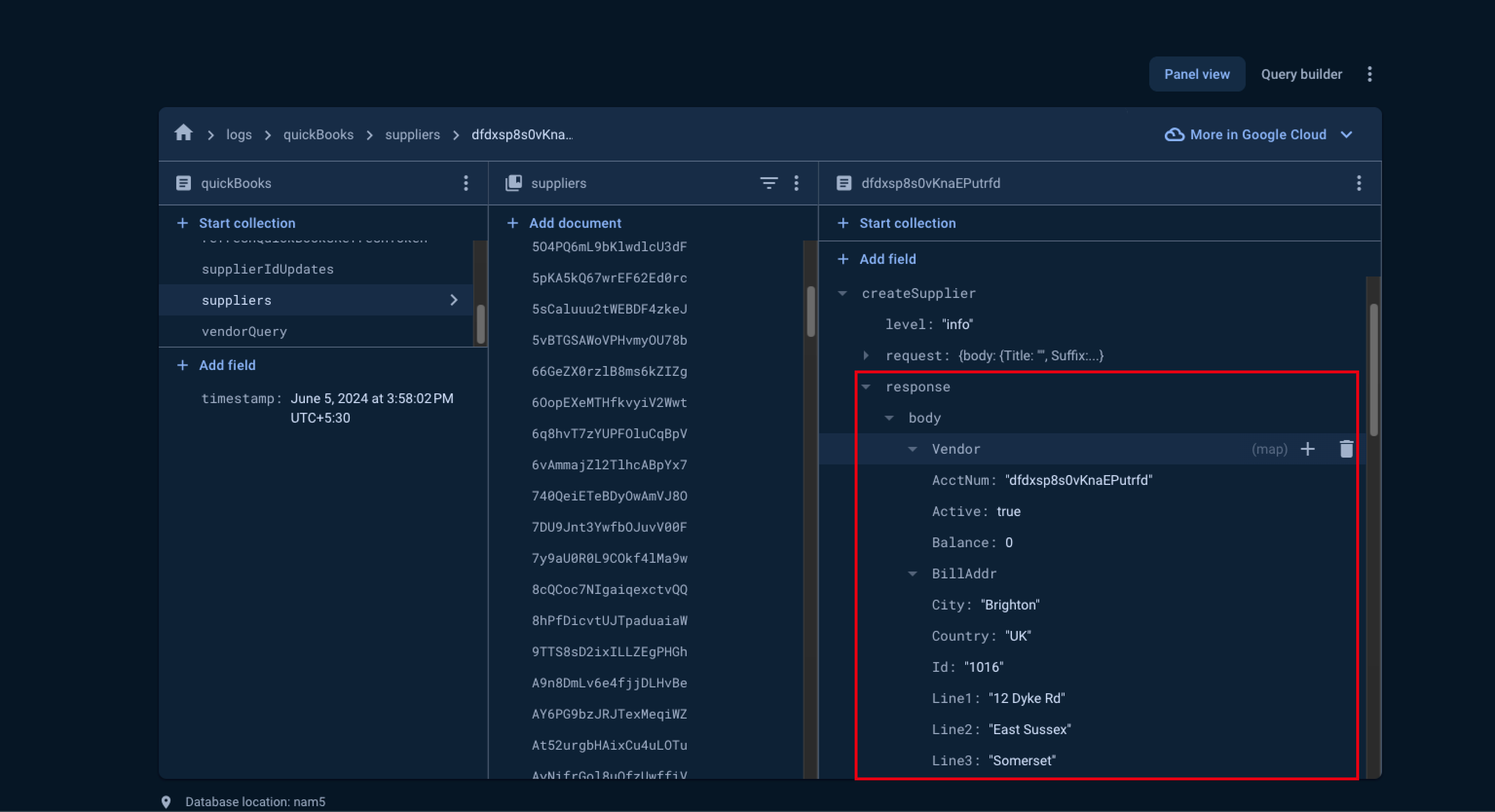Image resolution: width=1495 pixels, height=812 pixels.
Task: Open document 740QeiETeBDyOwAmVJ8O
Action: click(609, 496)
